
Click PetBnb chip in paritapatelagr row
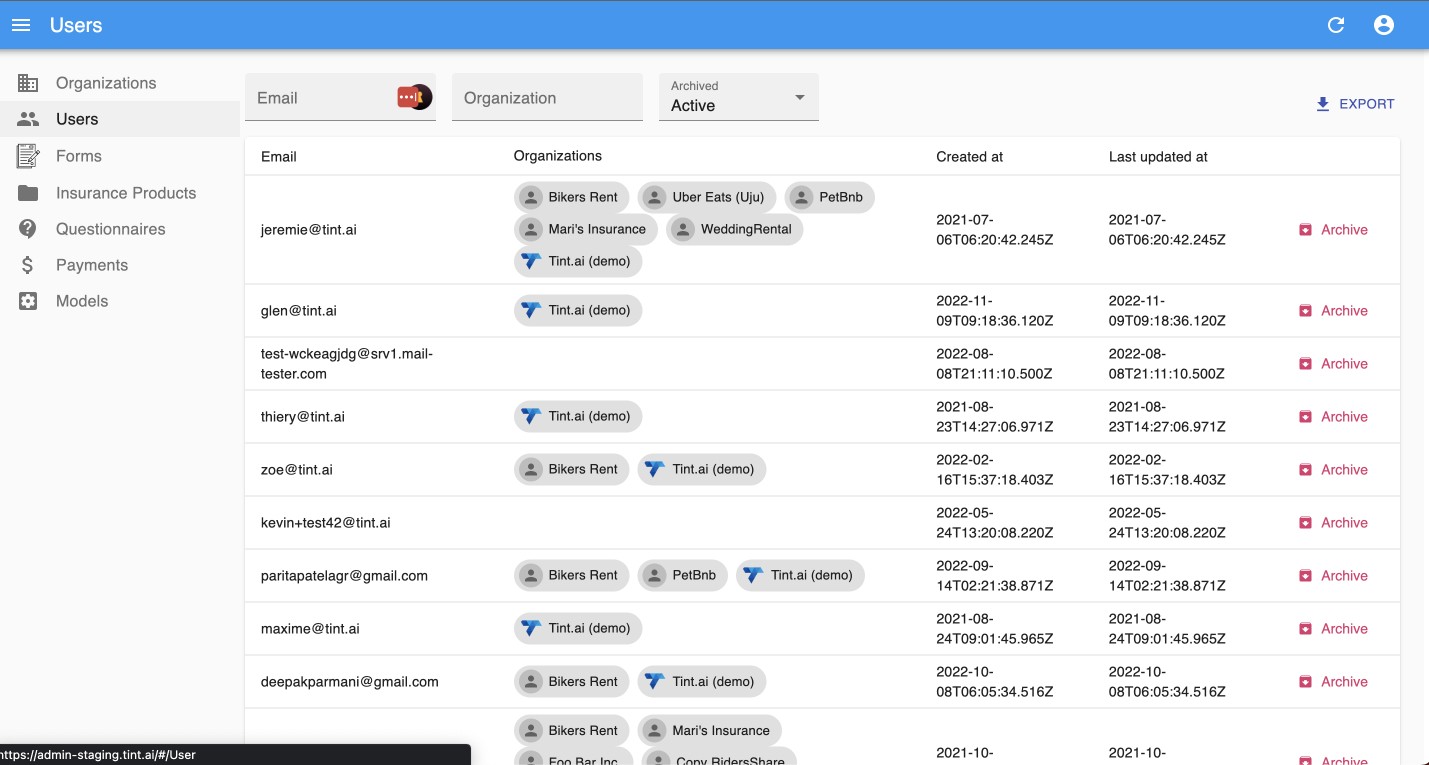[683, 575]
